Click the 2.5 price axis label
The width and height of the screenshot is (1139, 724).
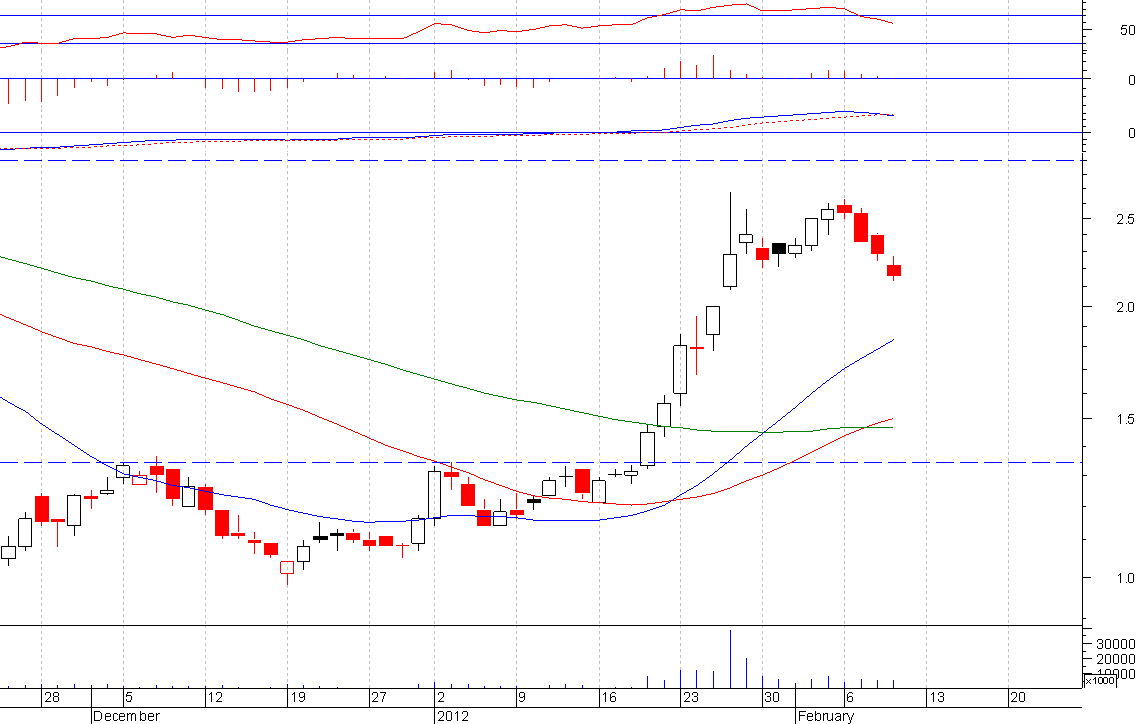(1125, 219)
